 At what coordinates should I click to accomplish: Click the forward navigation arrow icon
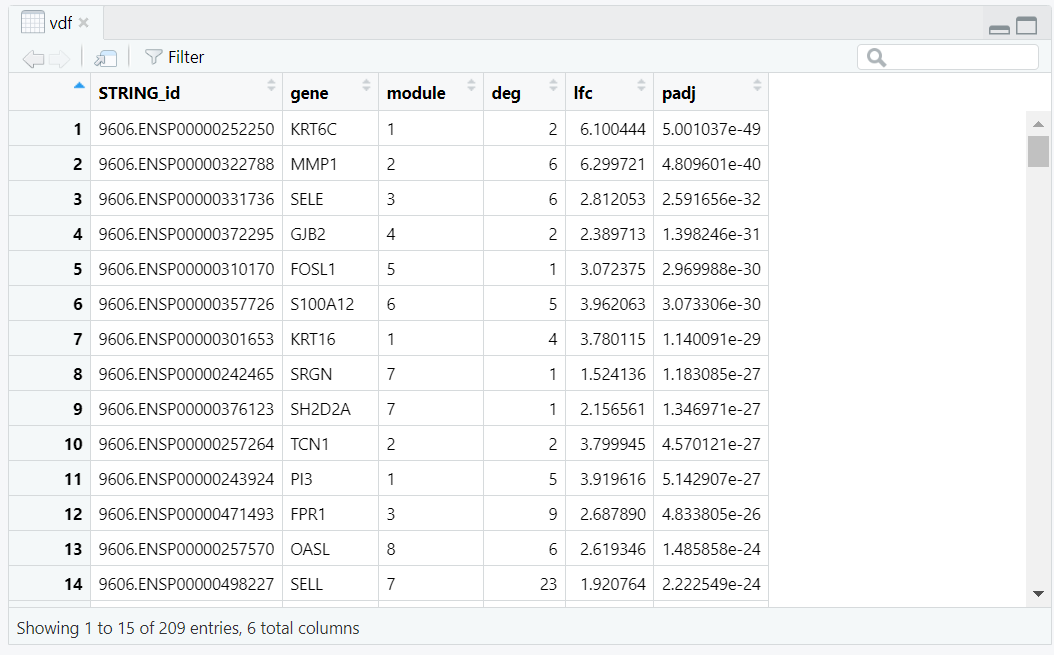[x=59, y=58]
